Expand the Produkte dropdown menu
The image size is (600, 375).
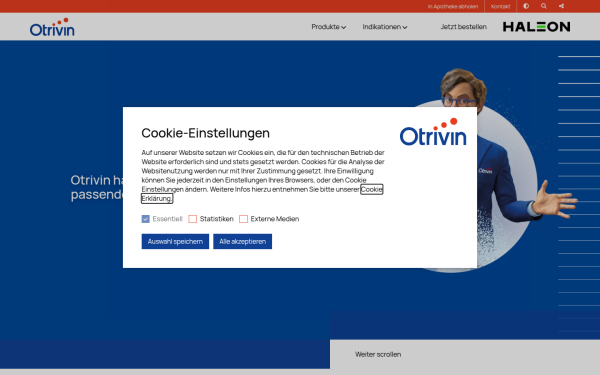[x=329, y=27]
